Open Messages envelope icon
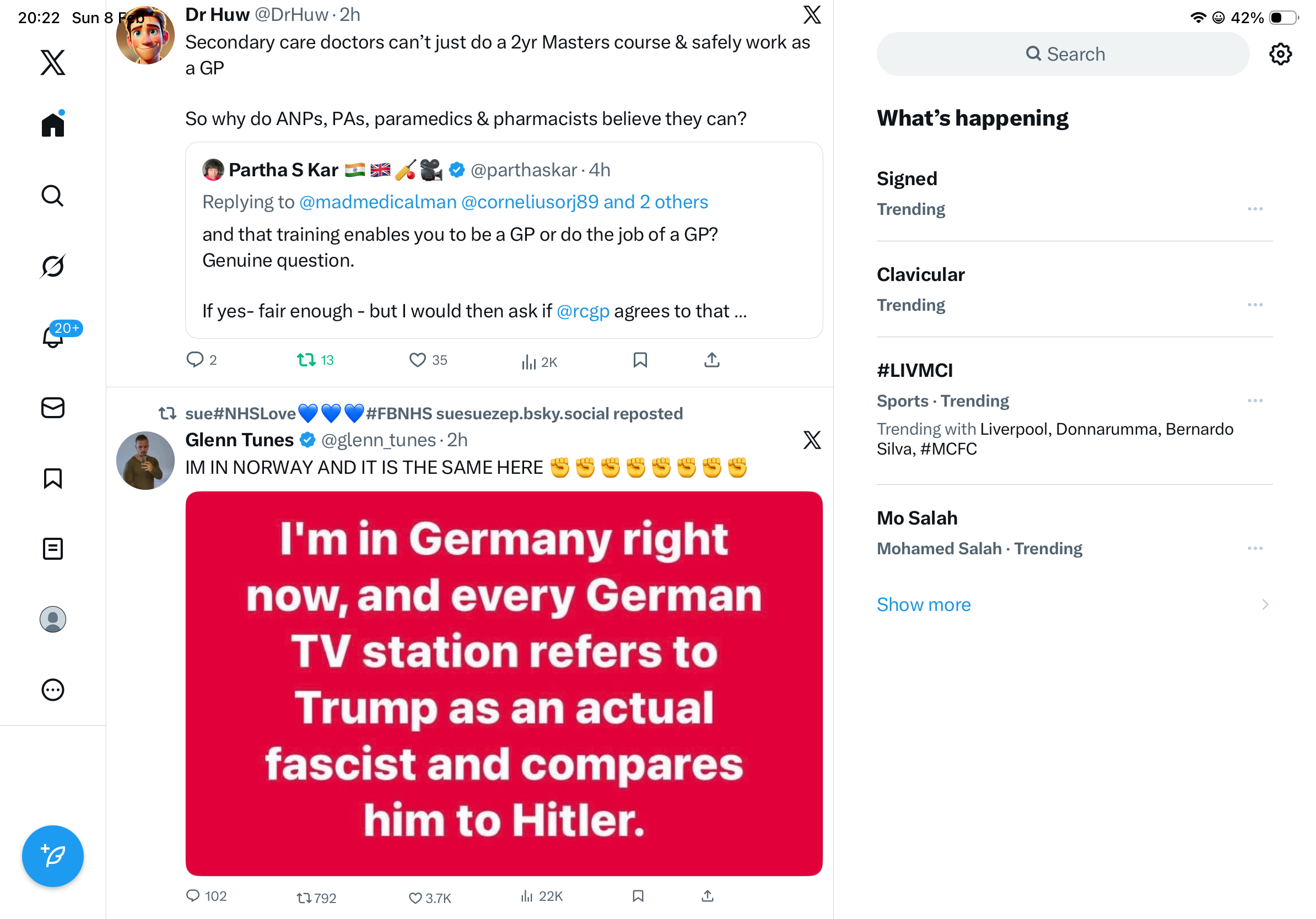This screenshot has height=919, width=1316. tap(53, 407)
